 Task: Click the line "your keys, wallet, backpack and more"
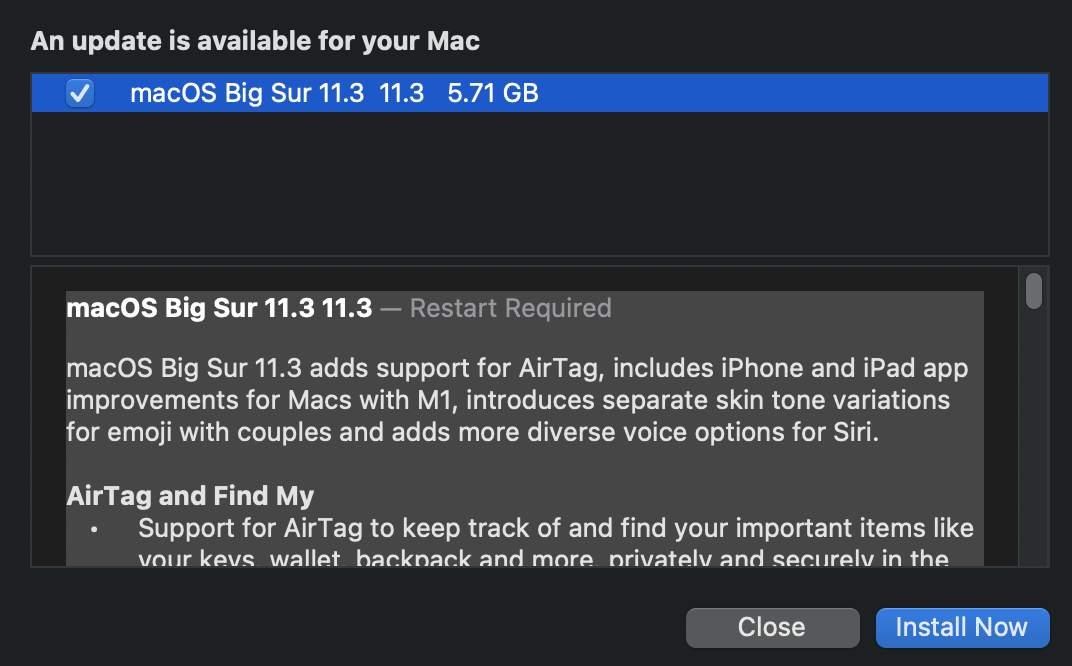coord(542,558)
